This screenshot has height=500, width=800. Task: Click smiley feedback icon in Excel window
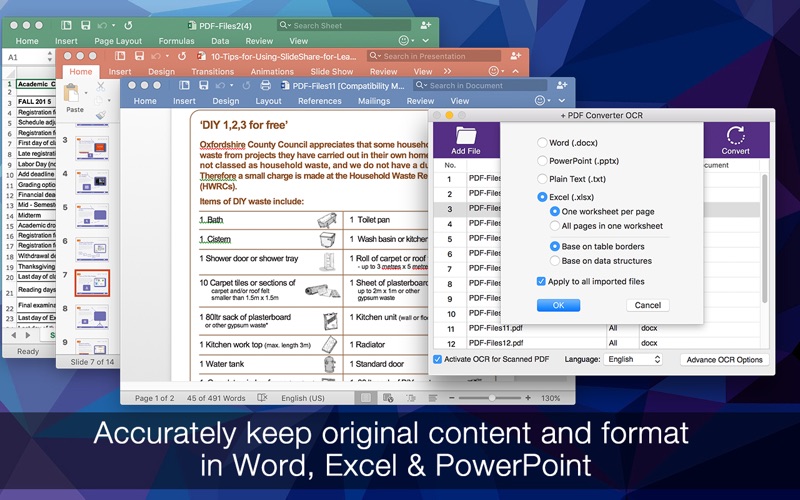403,40
